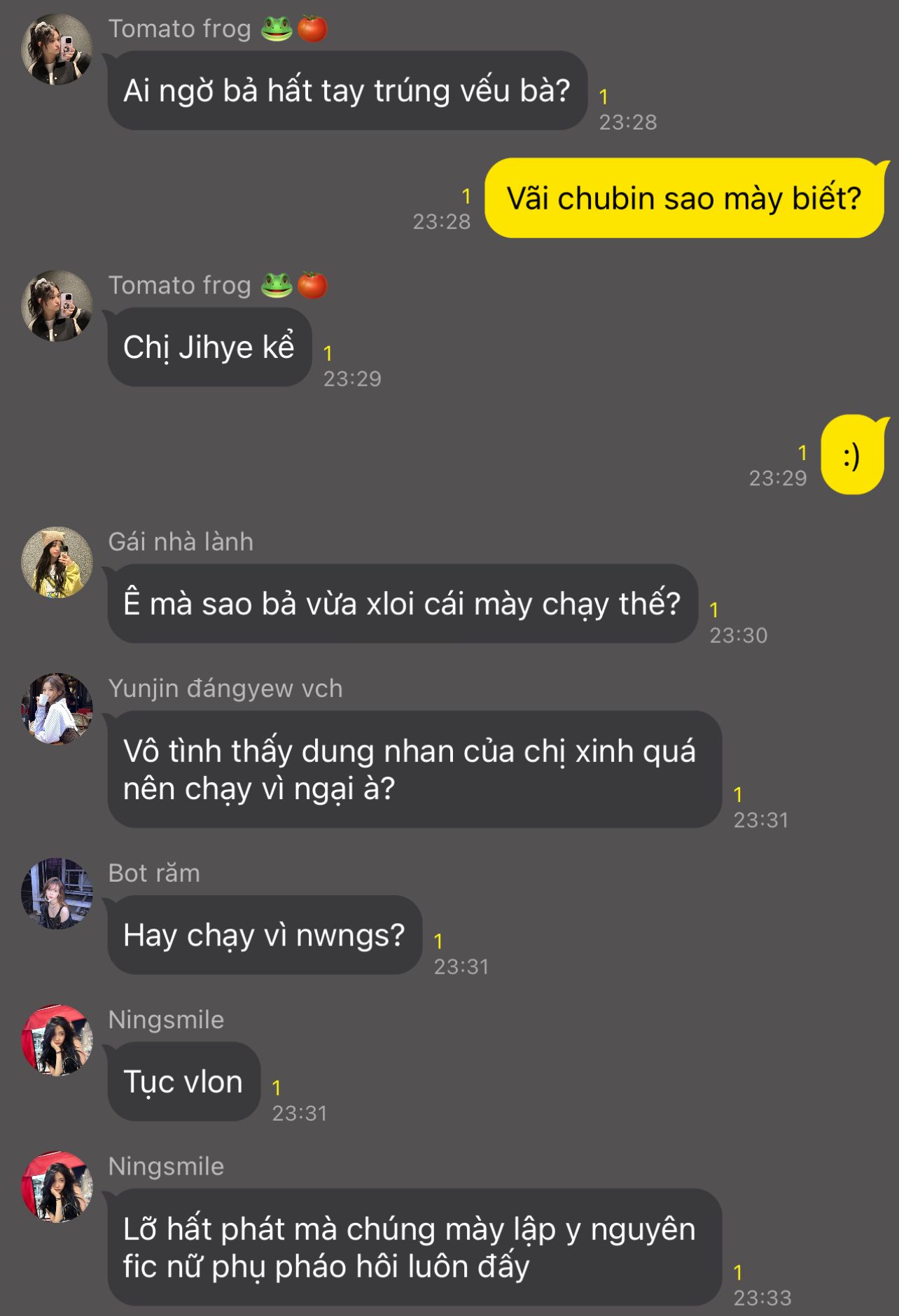The image size is (899, 1316).
Task: Select the "Hay chạy vì nwngs?" message
Action: pyautogui.click(x=265, y=935)
